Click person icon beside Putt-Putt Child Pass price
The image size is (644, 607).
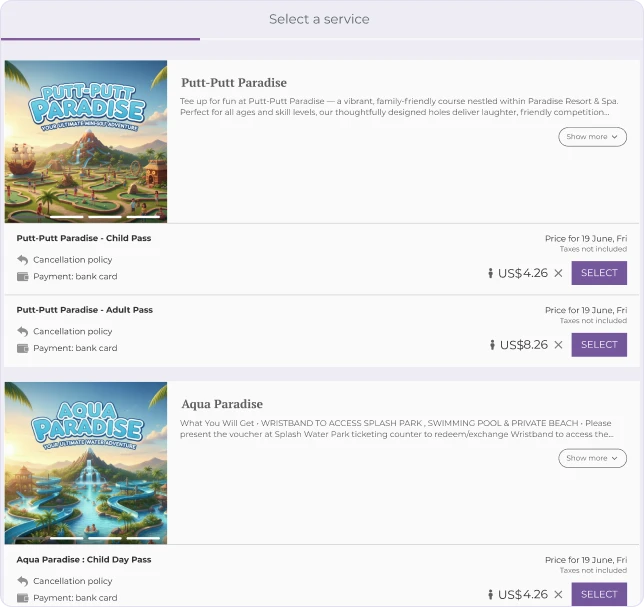click(490, 273)
